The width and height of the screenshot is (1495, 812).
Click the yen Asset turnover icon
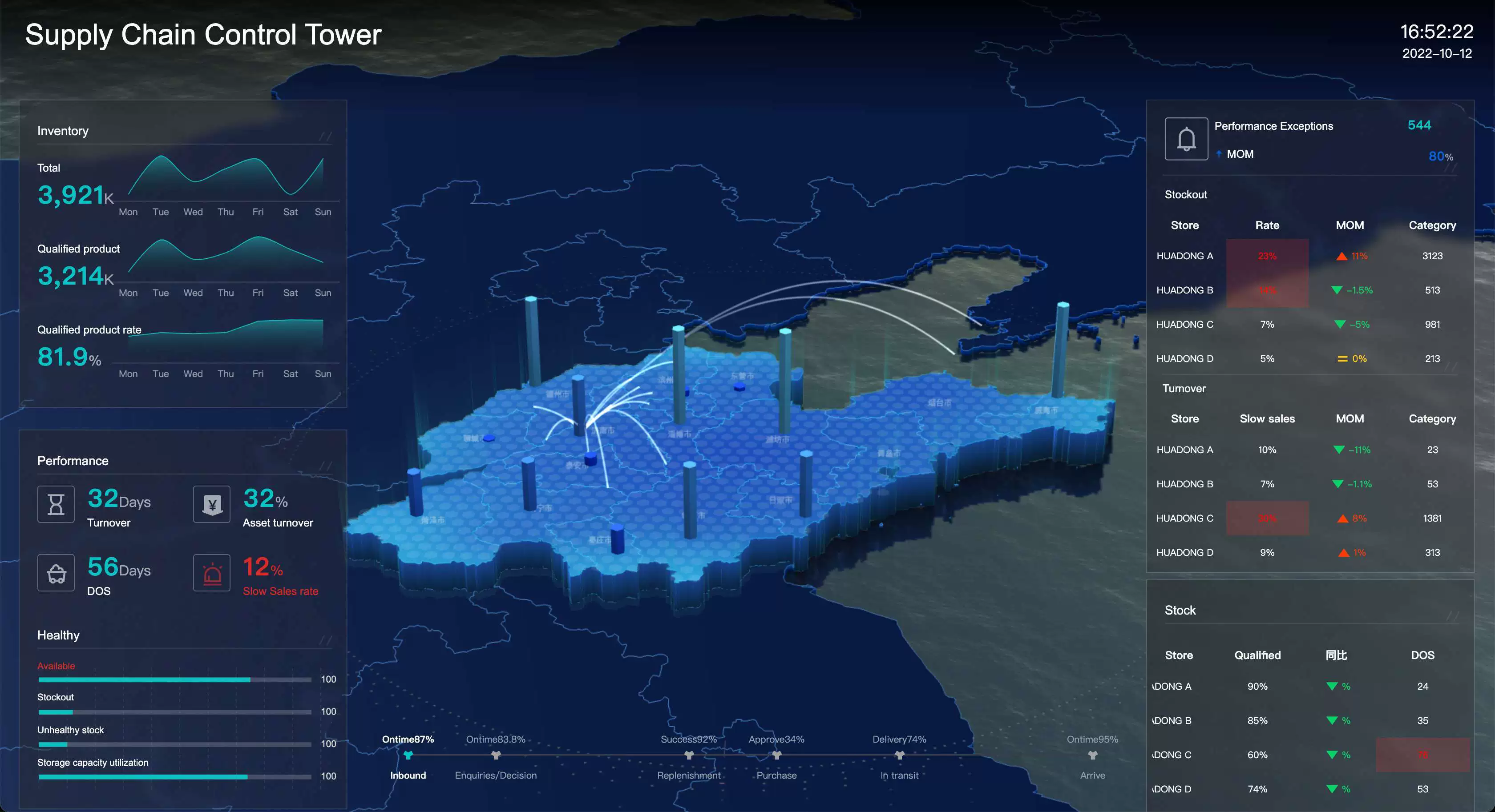point(212,504)
